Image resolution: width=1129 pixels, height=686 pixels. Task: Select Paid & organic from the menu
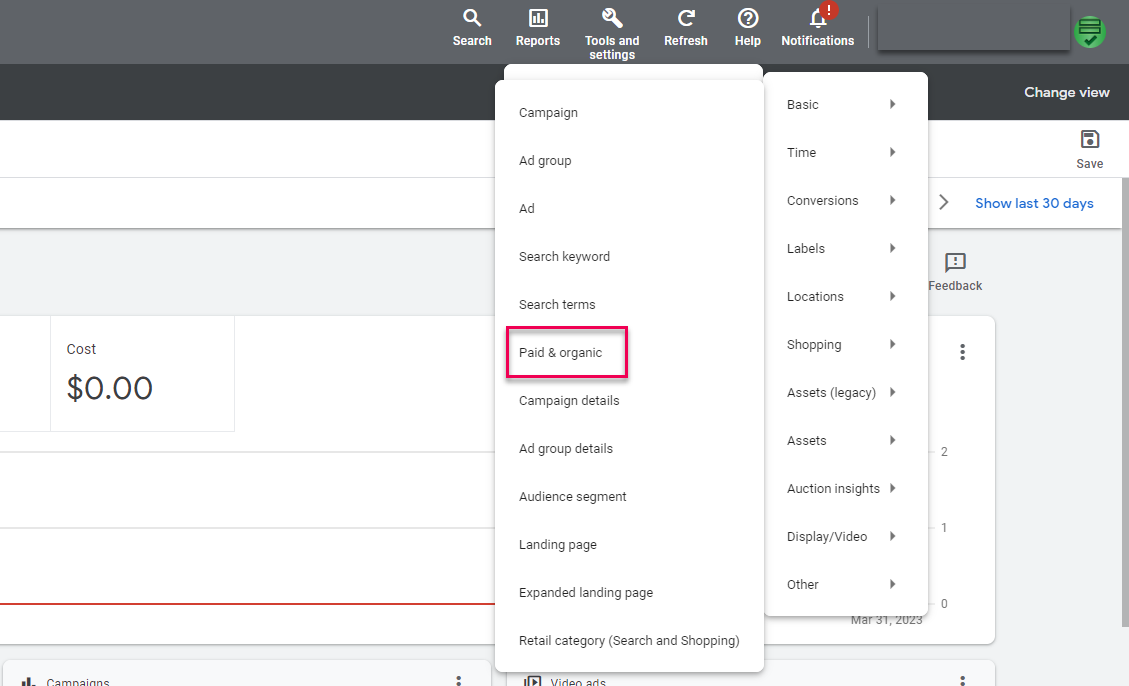tap(560, 352)
